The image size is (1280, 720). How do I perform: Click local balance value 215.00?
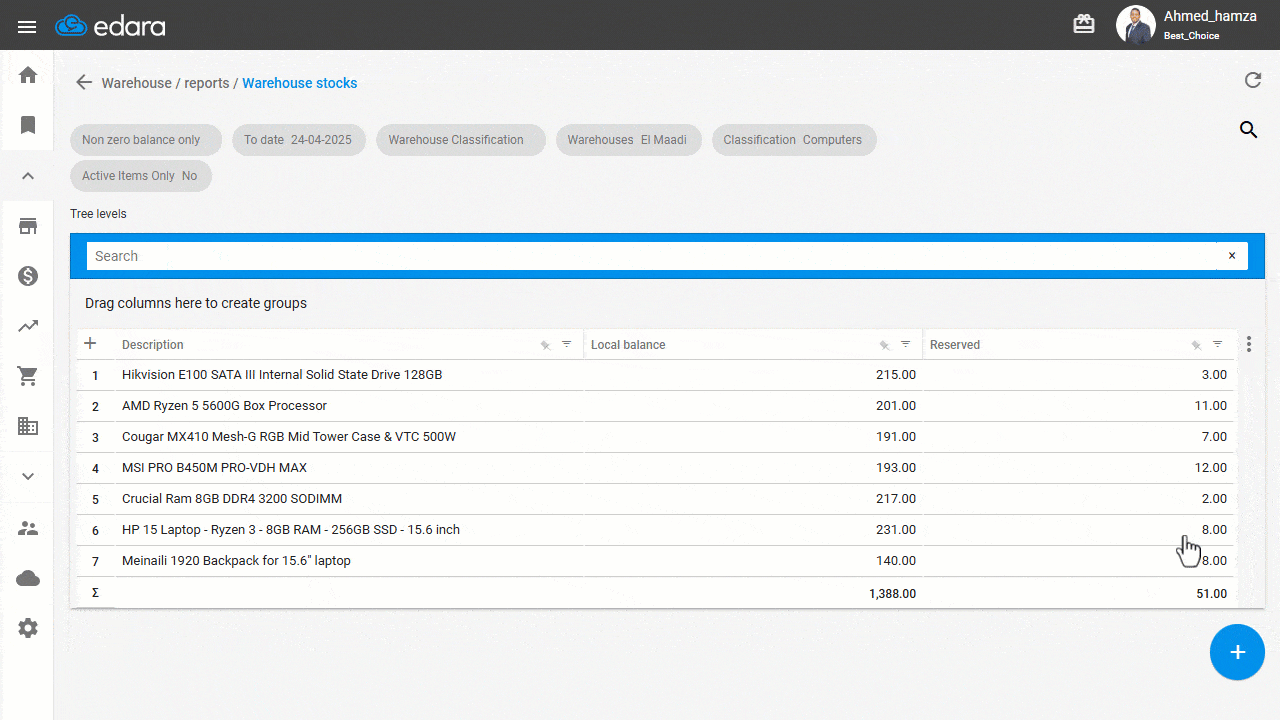click(x=896, y=375)
